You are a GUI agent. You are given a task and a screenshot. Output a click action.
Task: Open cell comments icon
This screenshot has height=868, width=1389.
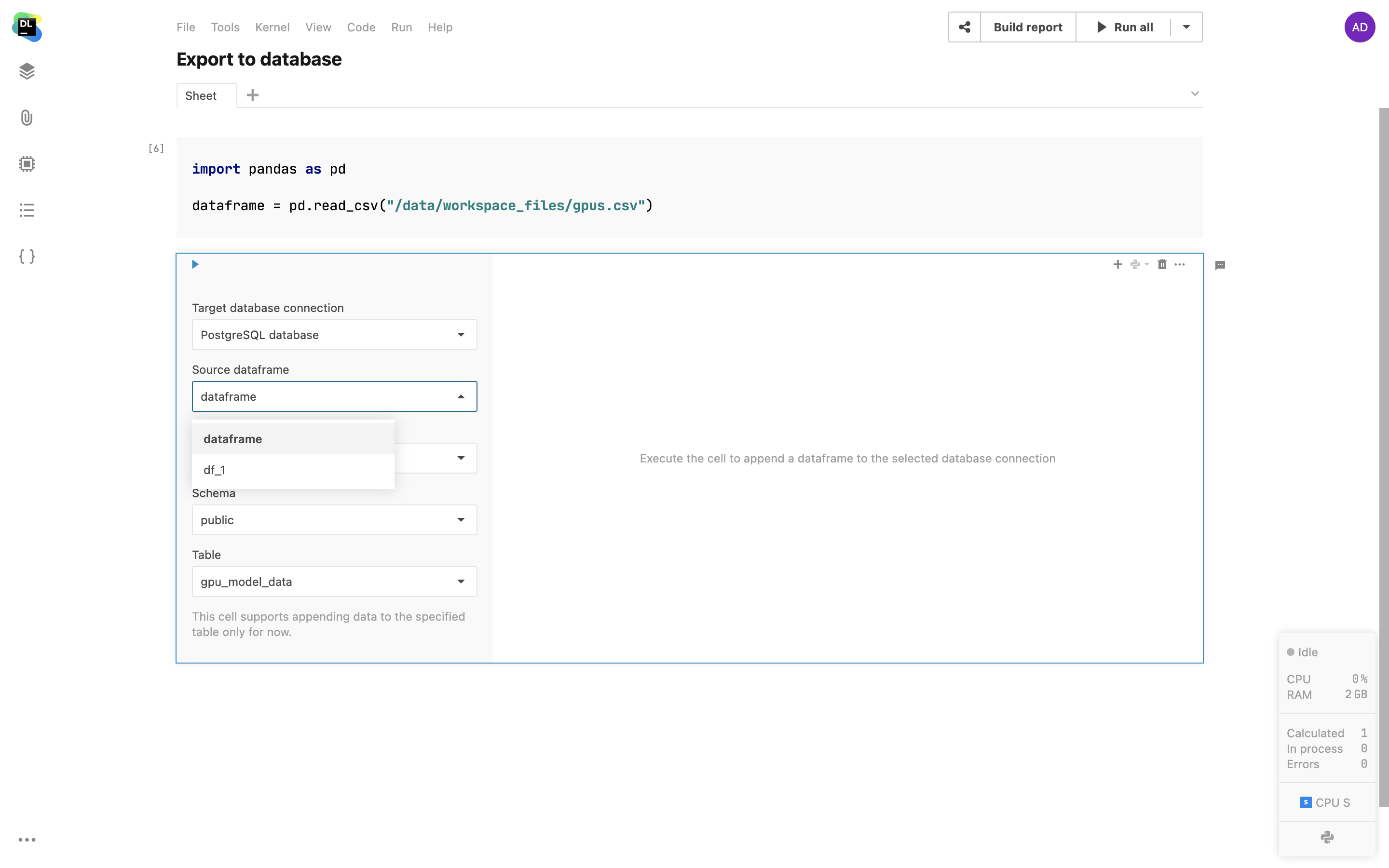1220,265
